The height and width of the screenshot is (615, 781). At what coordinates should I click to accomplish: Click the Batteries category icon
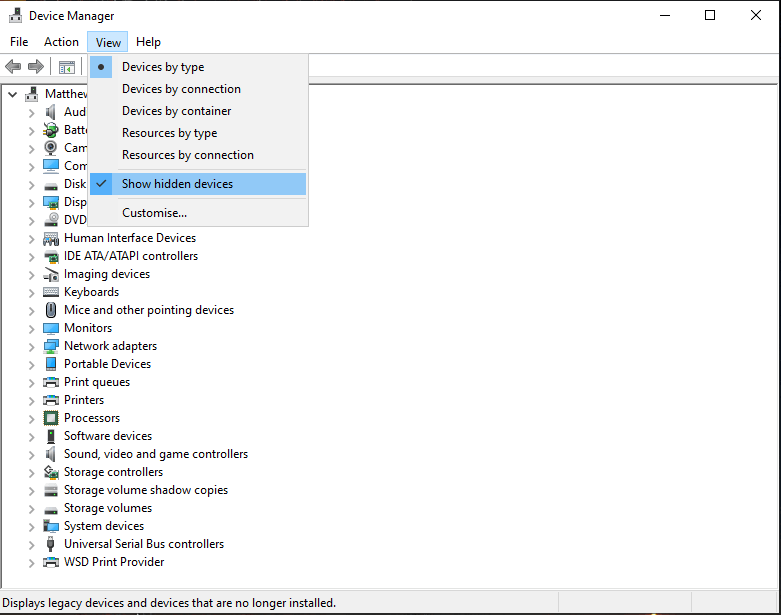(x=51, y=130)
